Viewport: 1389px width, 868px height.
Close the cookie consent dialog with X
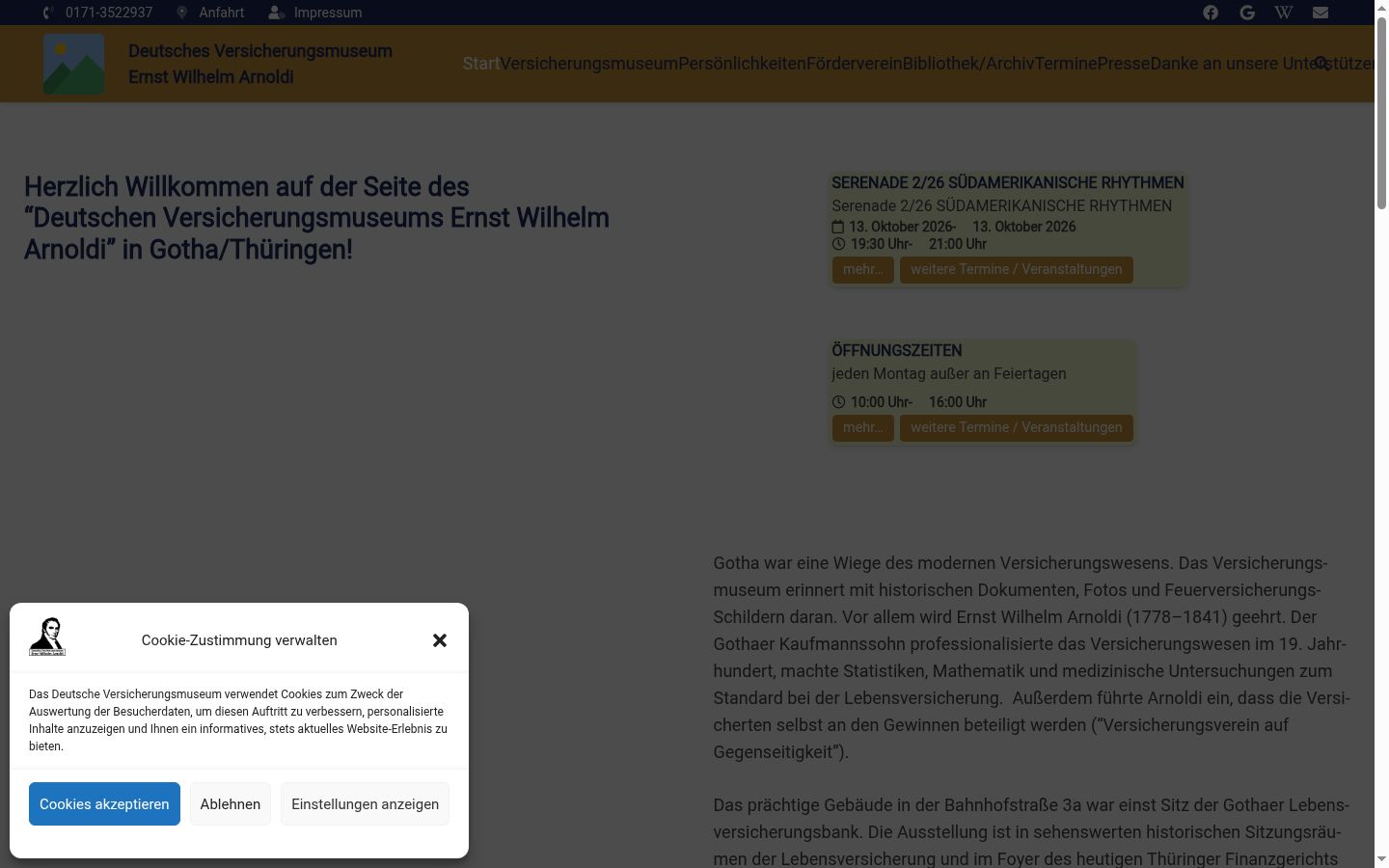440,640
